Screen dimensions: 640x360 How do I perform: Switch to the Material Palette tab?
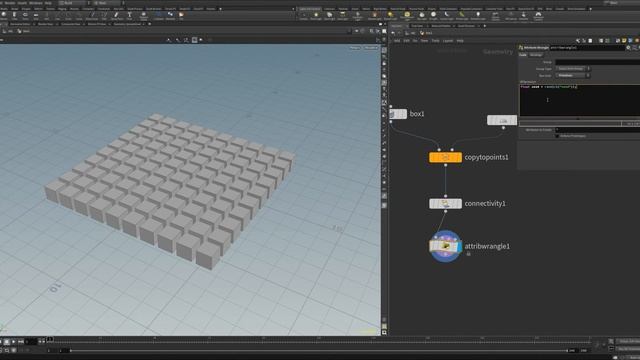tap(441, 26)
